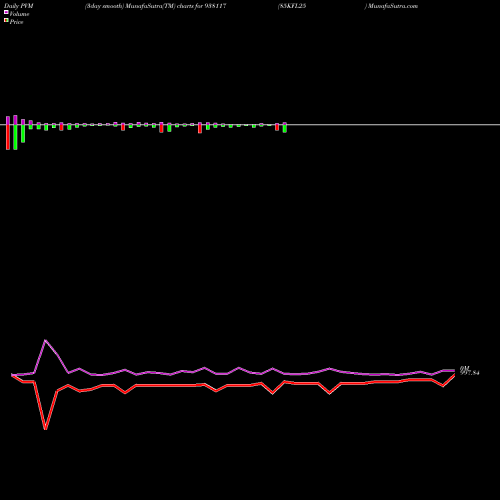Click the last green bar of the histogram

285,128
